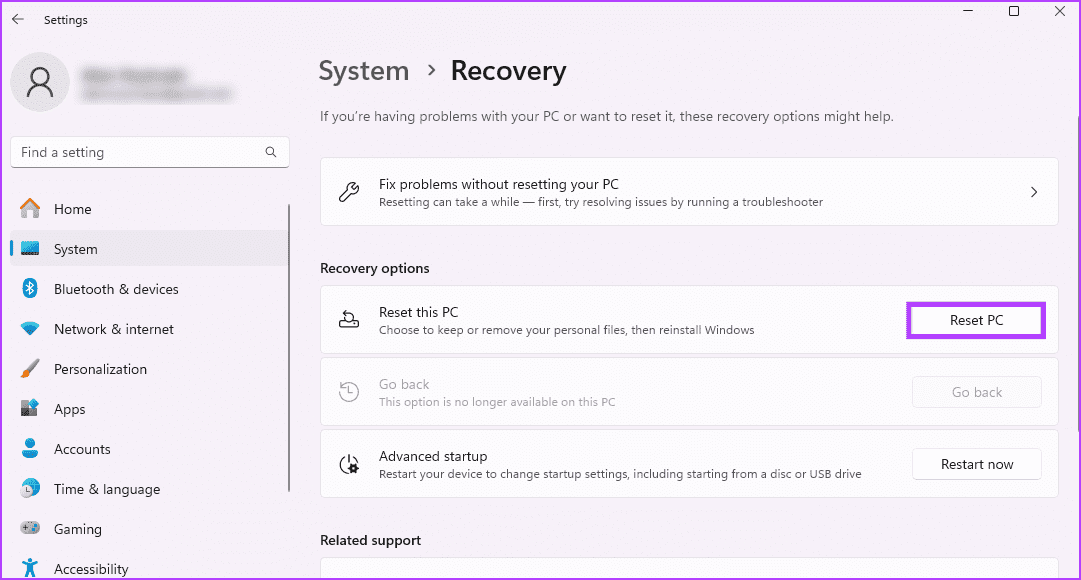This screenshot has height=580, width=1081.
Task: Click the Network & internet globe icon
Action: click(x=31, y=329)
